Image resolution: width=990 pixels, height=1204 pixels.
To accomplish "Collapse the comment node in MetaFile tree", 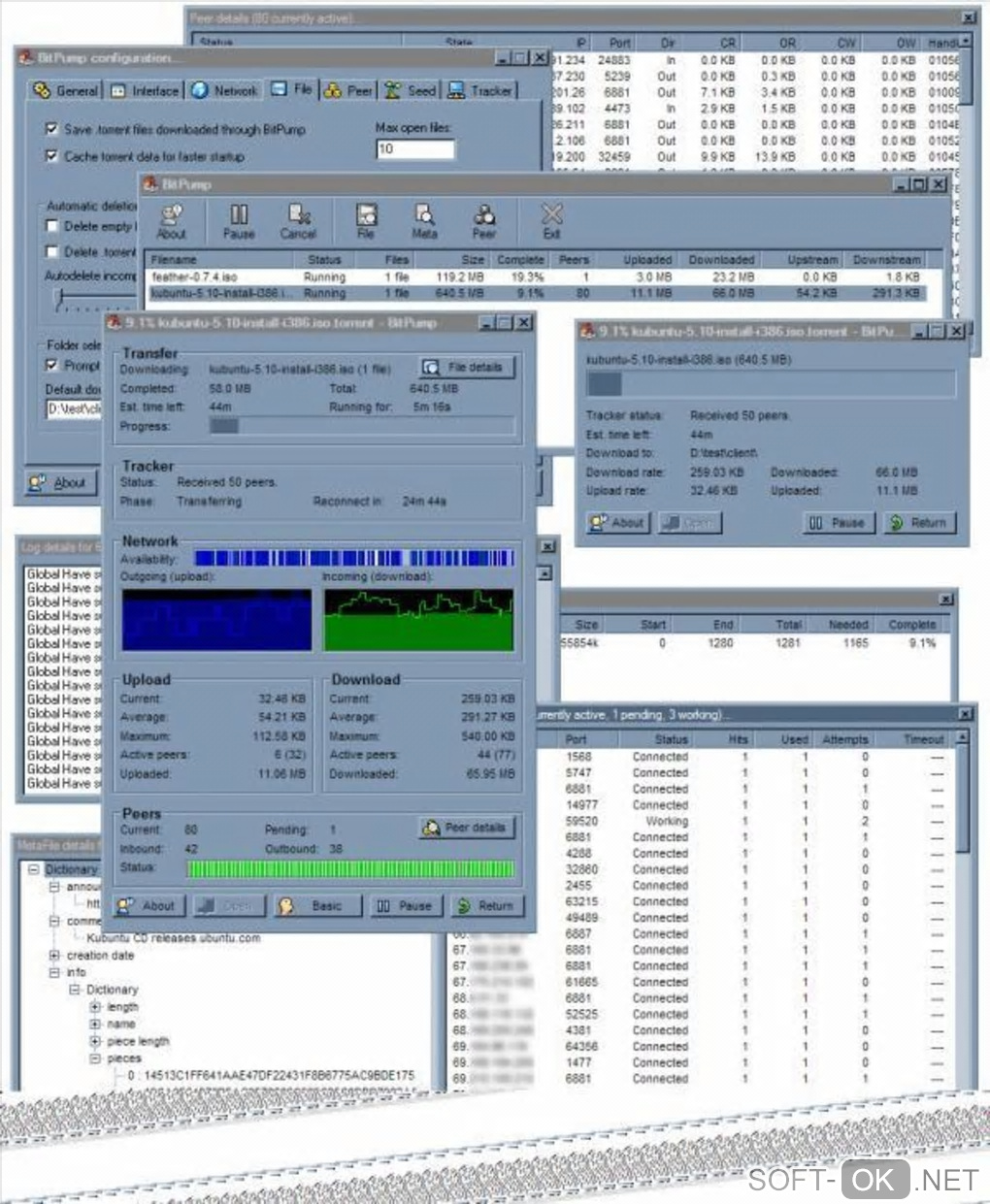I will click(54, 921).
